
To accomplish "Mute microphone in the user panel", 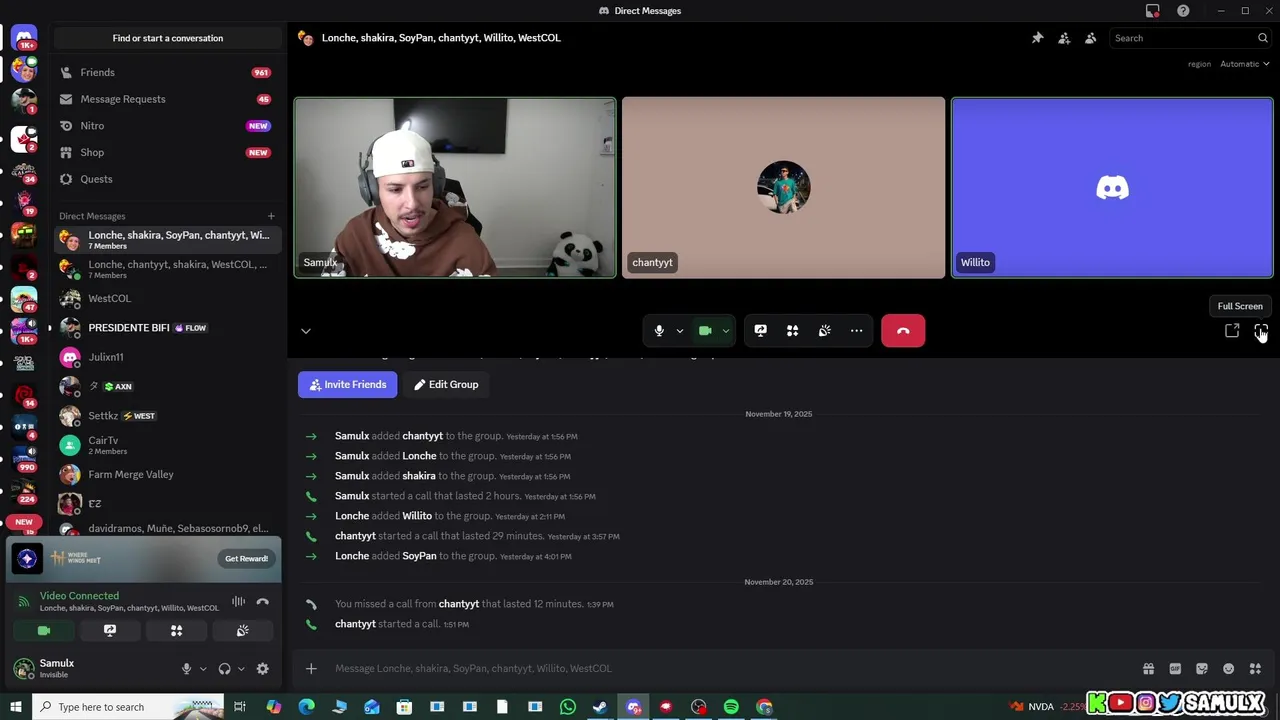I will [x=186, y=669].
